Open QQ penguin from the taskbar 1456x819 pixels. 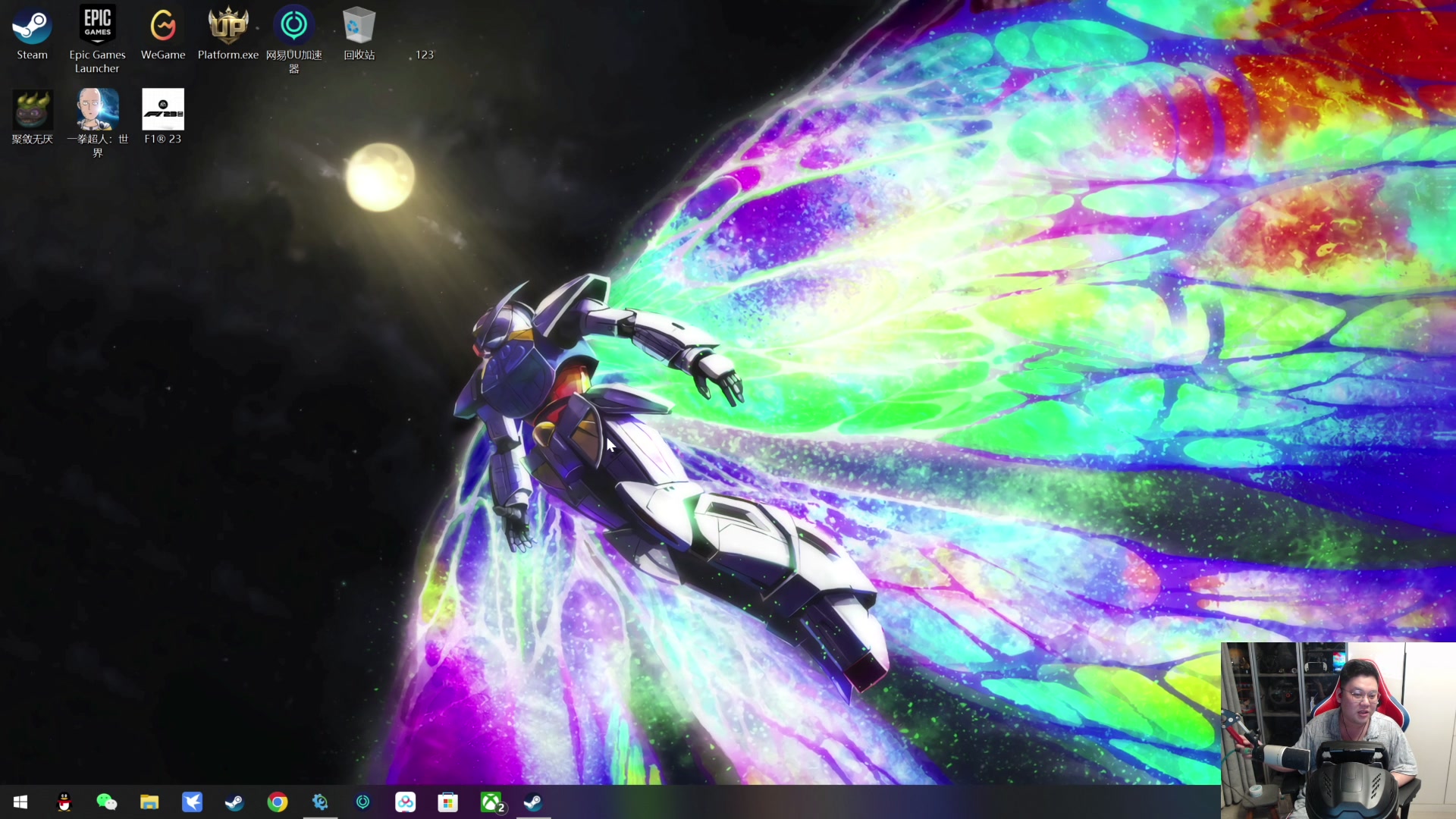click(x=64, y=802)
